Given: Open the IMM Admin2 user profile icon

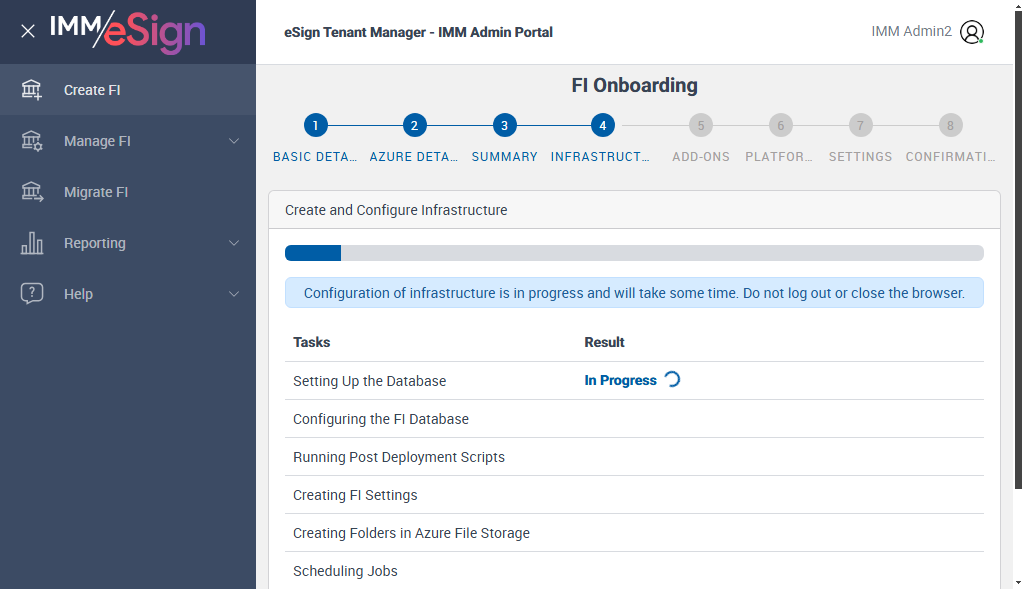Looking at the screenshot, I should point(971,32).
